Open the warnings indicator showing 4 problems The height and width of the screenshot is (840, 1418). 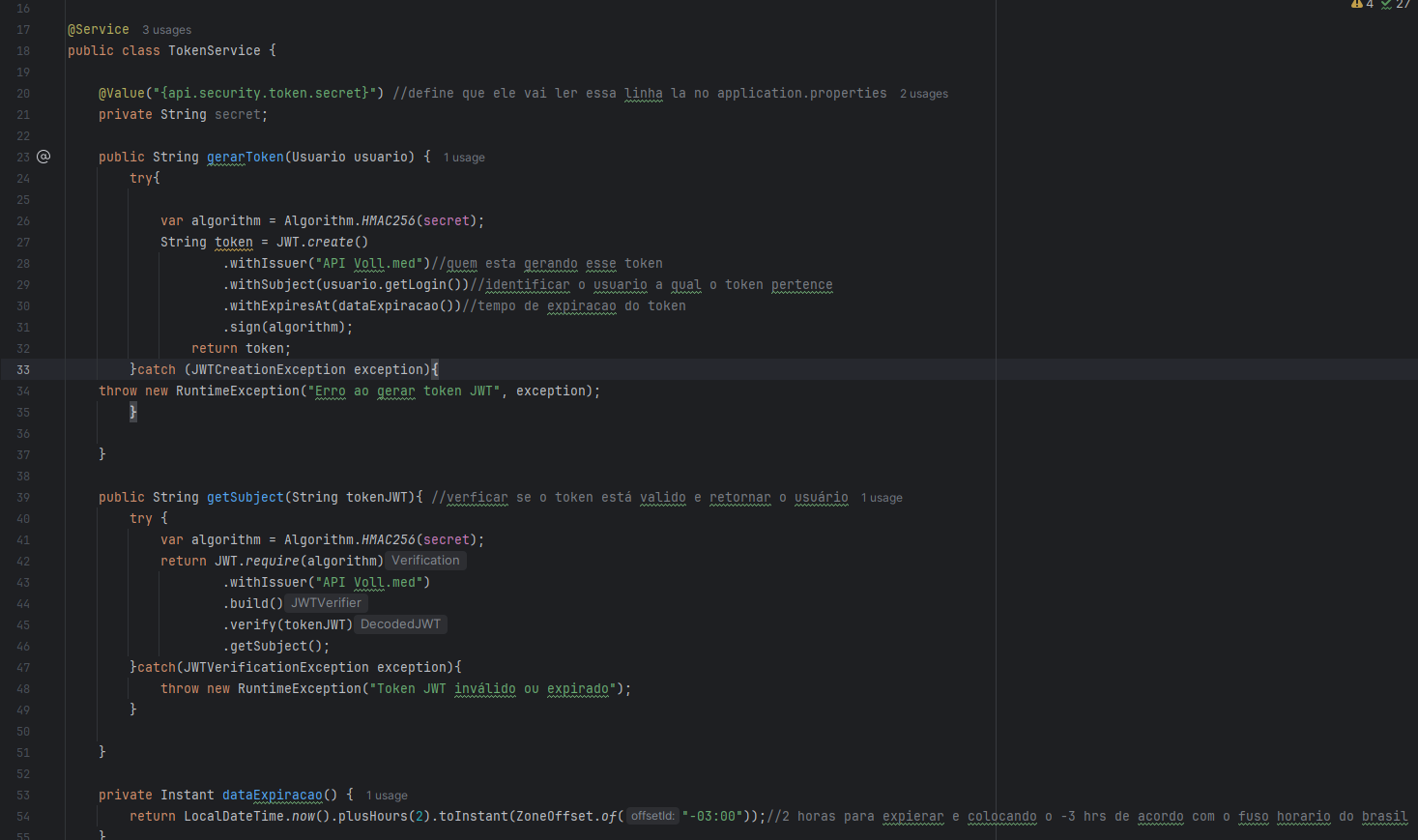tap(1362, 5)
